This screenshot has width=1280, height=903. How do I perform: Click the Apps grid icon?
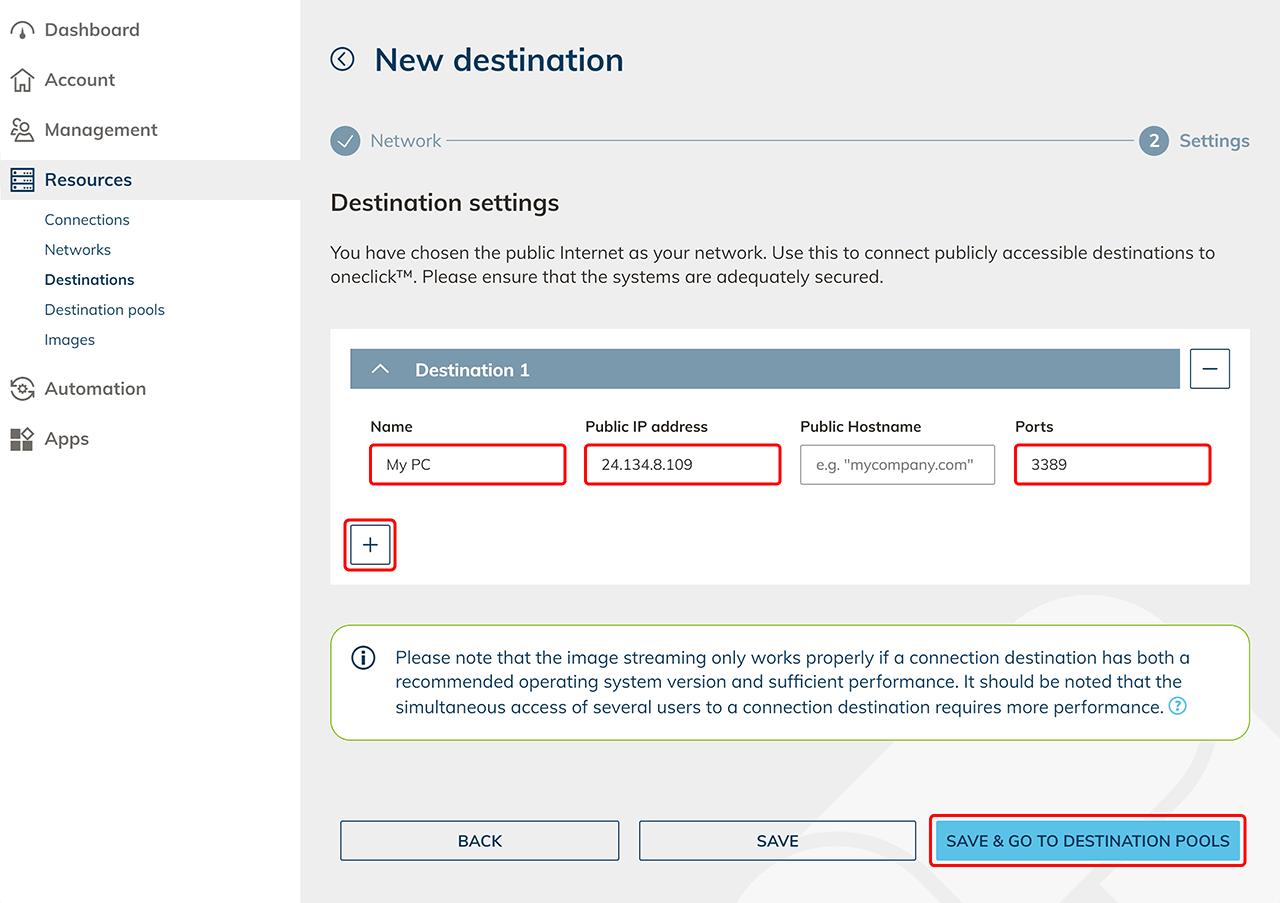pos(22,439)
